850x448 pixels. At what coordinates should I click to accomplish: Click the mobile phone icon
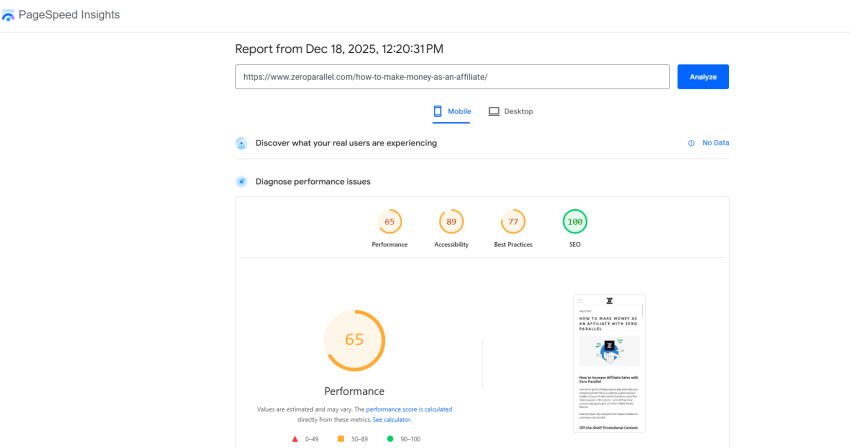coord(437,111)
